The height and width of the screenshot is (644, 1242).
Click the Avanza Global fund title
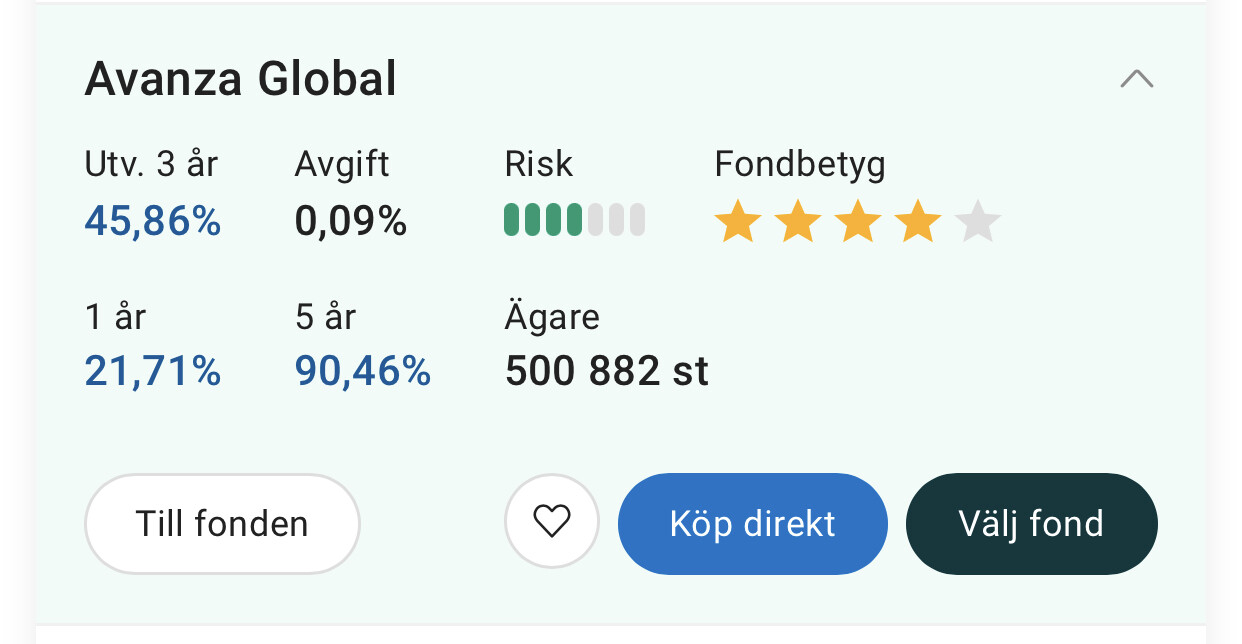[x=240, y=79]
